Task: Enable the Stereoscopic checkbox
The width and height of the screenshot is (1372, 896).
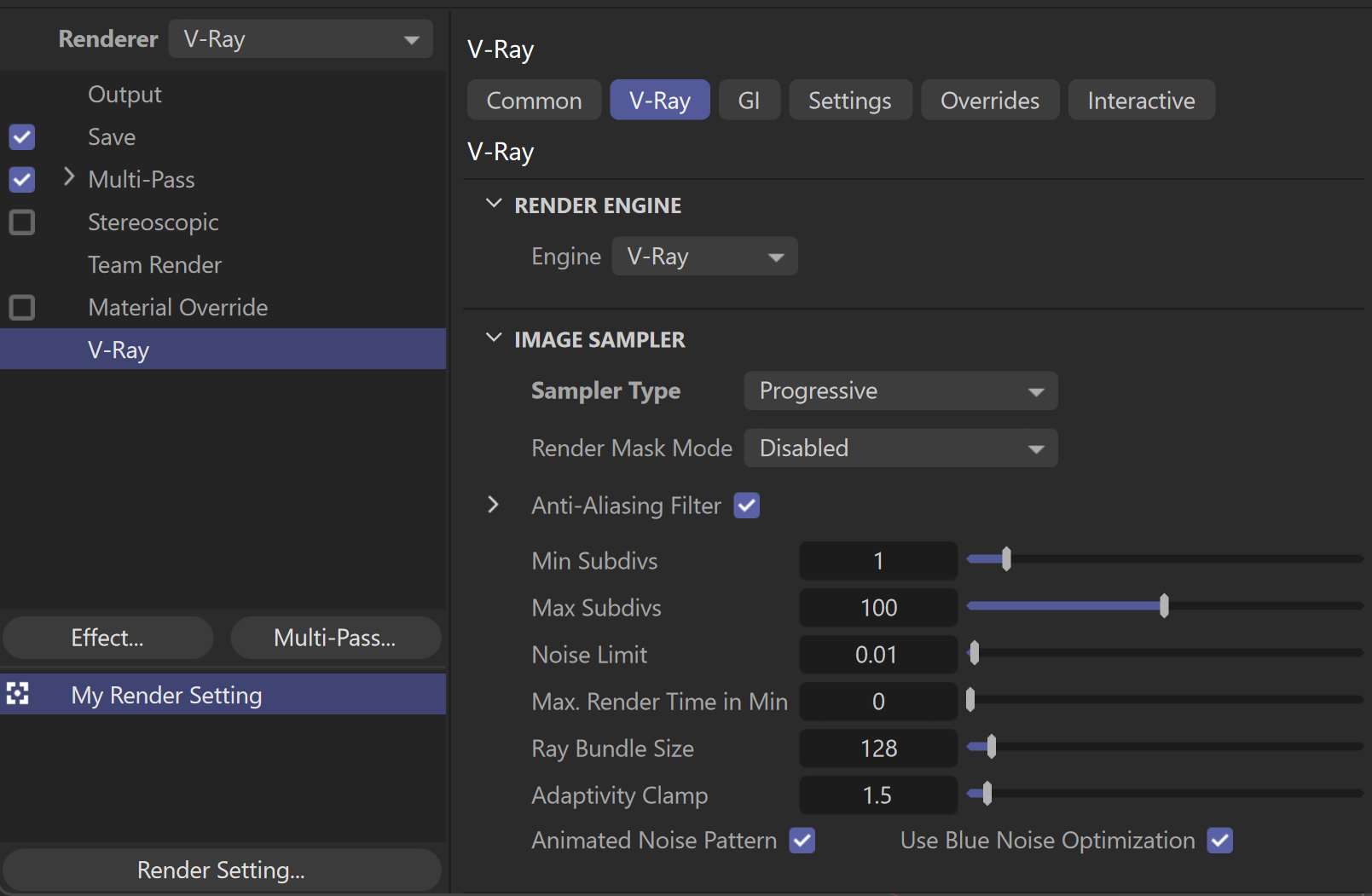Action: (x=22, y=223)
